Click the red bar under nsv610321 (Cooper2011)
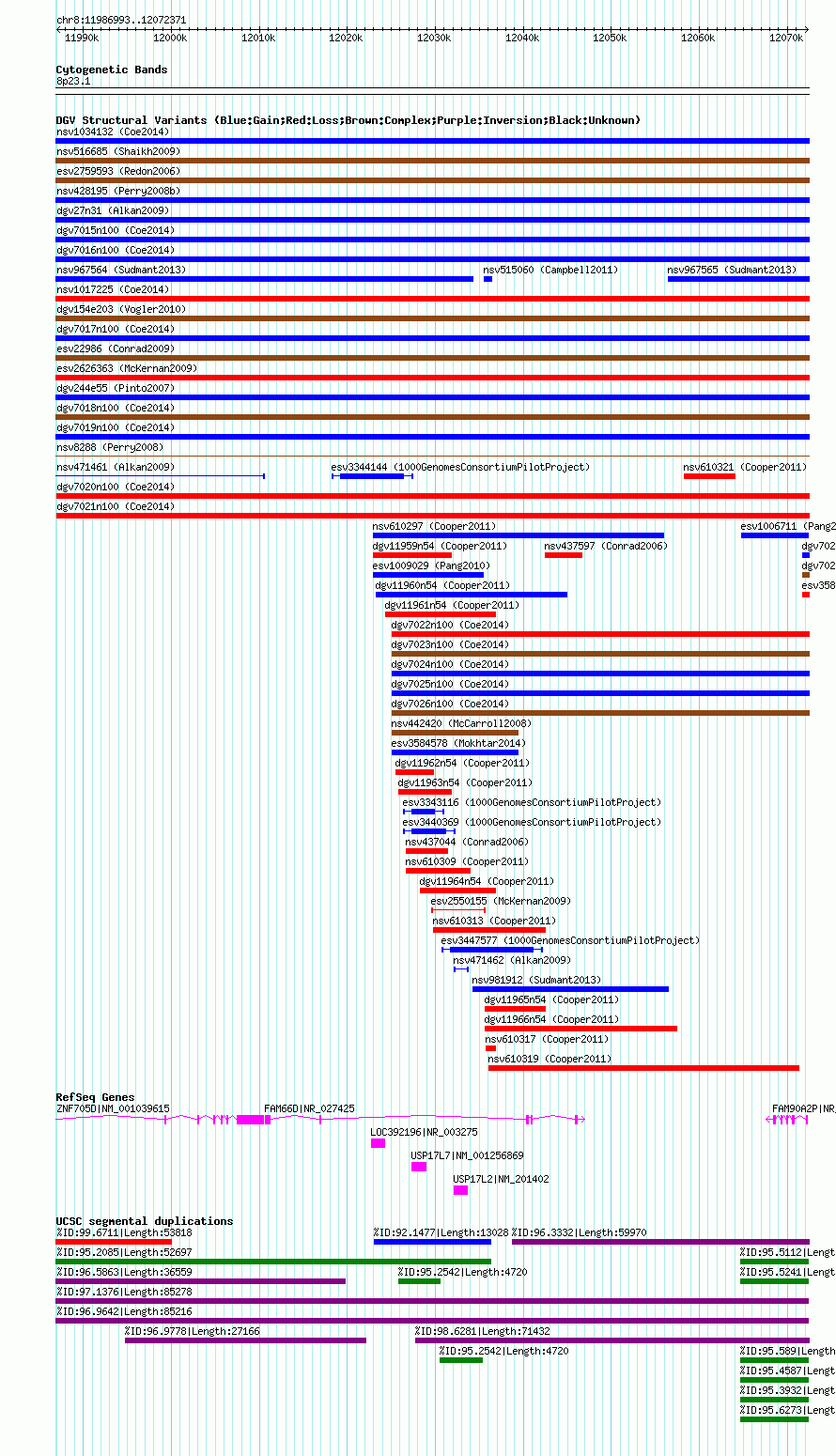 (x=709, y=476)
